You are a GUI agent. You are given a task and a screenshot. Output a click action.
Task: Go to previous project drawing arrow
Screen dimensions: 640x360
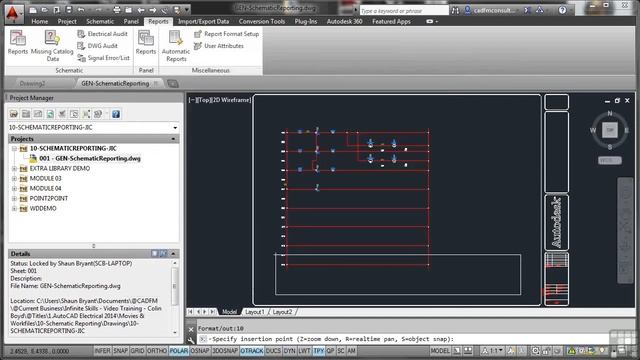[141, 9]
